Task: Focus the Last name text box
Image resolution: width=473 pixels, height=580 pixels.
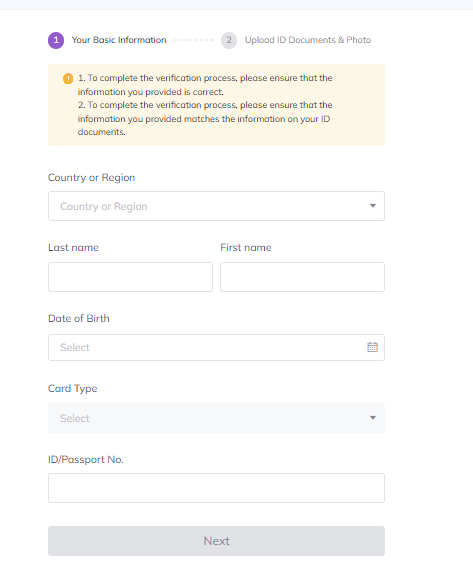Action: [x=130, y=277]
